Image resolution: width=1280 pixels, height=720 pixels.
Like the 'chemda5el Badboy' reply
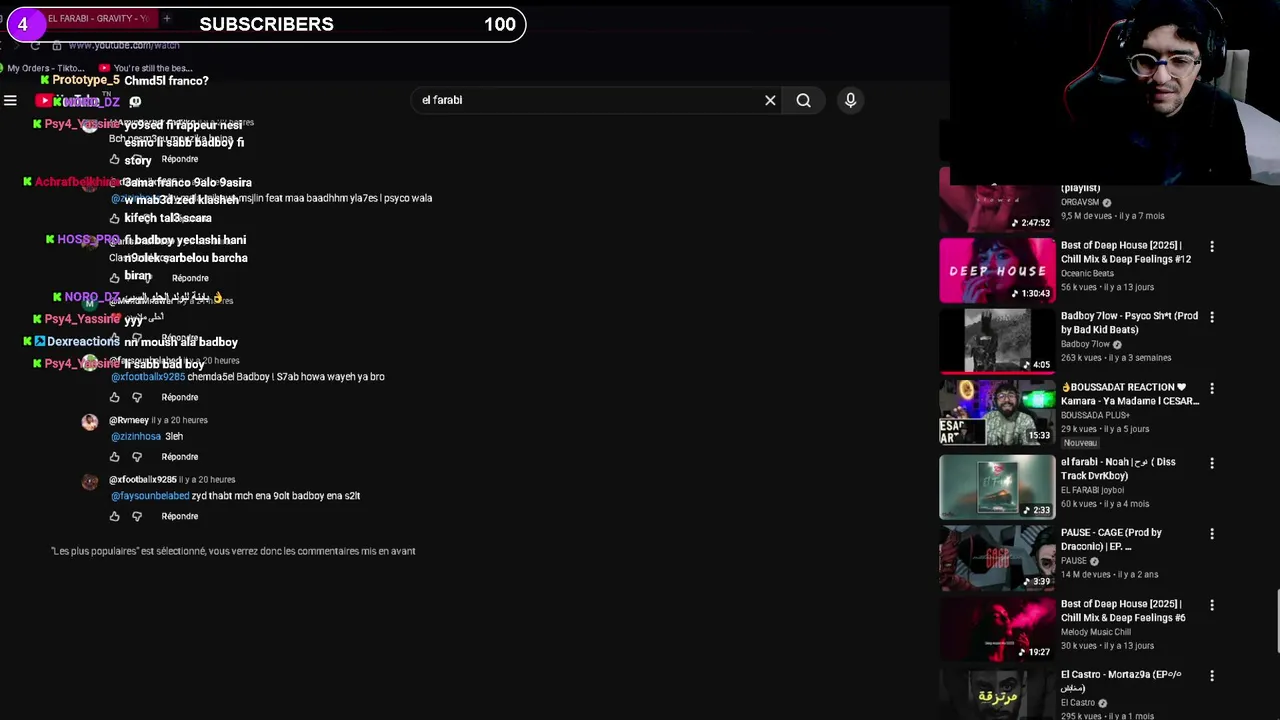pyautogui.click(x=114, y=397)
